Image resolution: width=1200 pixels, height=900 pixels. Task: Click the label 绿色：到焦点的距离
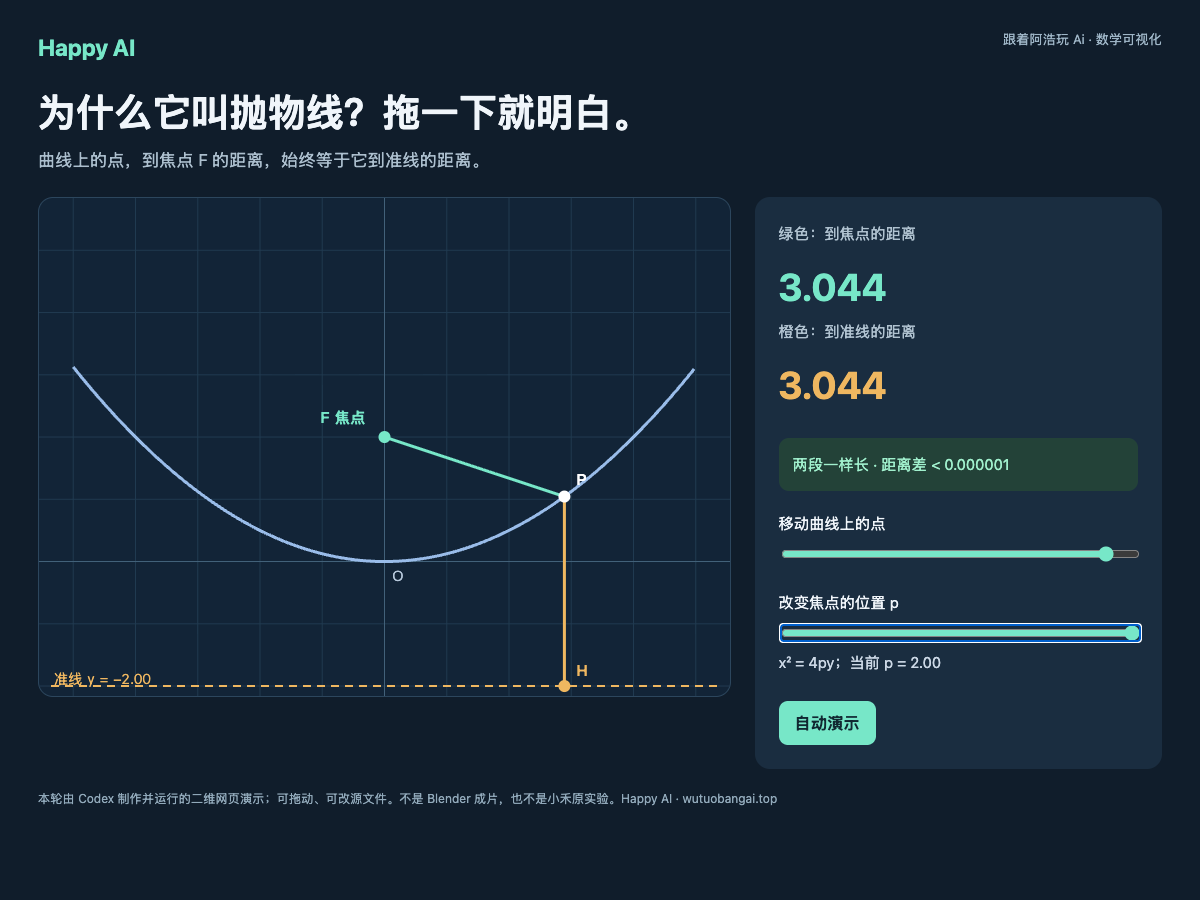point(847,234)
